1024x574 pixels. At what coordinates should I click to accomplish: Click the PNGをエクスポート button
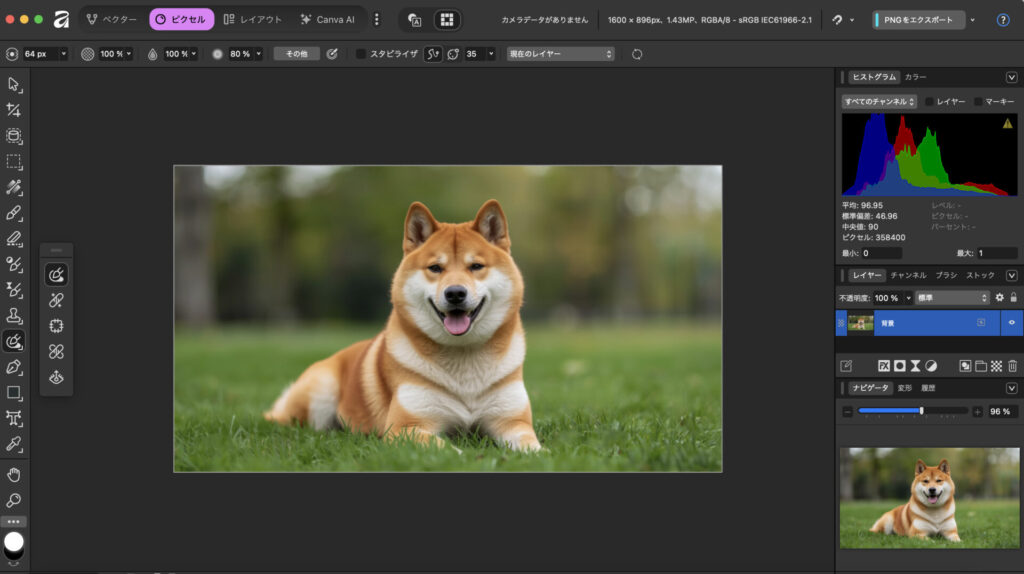(918, 20)
